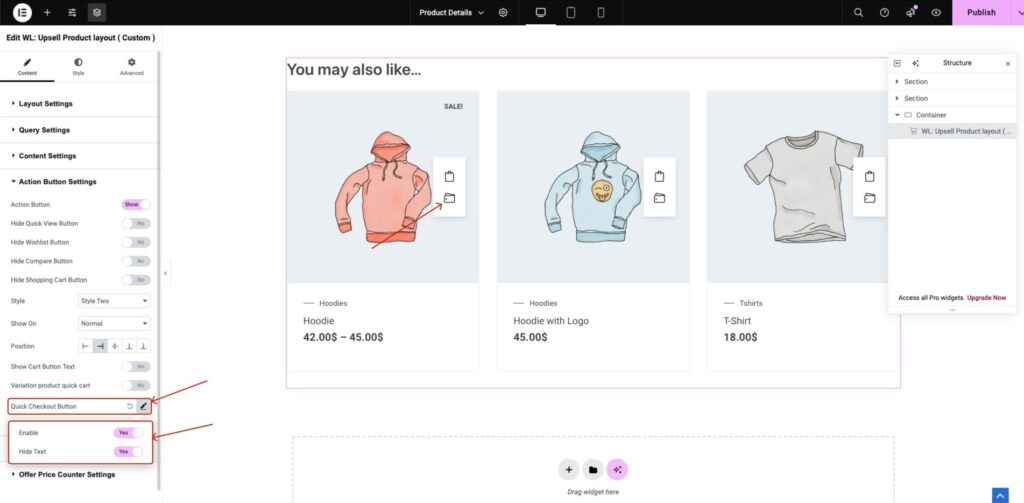Toggle Variation product quick cart switch
The image size is (1024, 503).
tap(136, 385)
